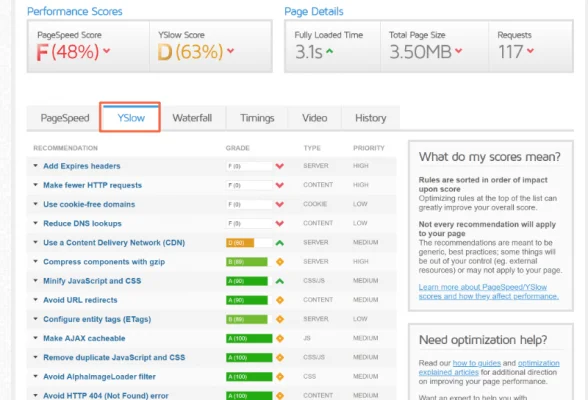Image resolution: width=588 pixels, height=400 pixels.
Task: Click the red arrow next to Requests count
Action: point(530,51)
